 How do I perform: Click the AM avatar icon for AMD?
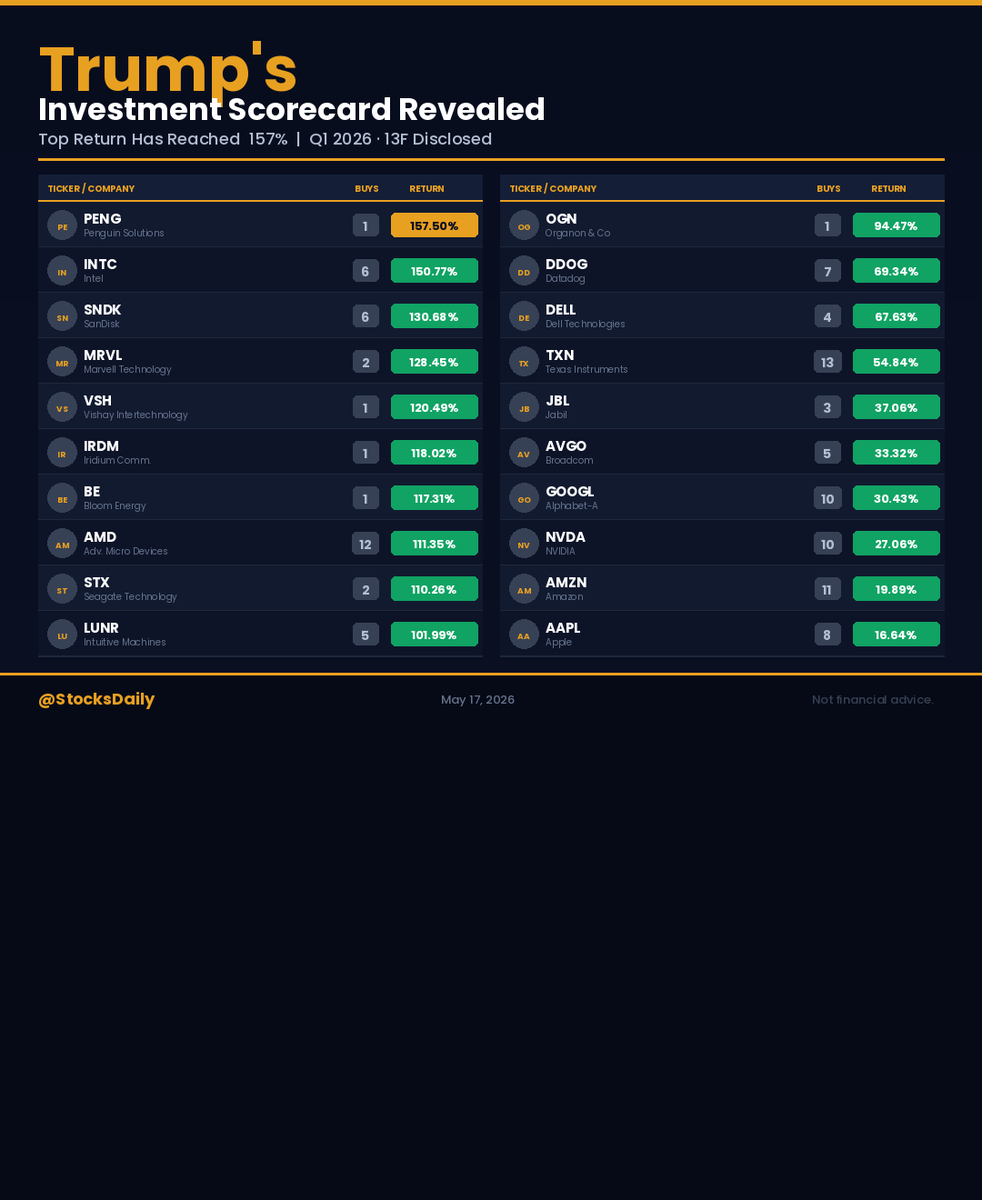[x=62, y=544]
